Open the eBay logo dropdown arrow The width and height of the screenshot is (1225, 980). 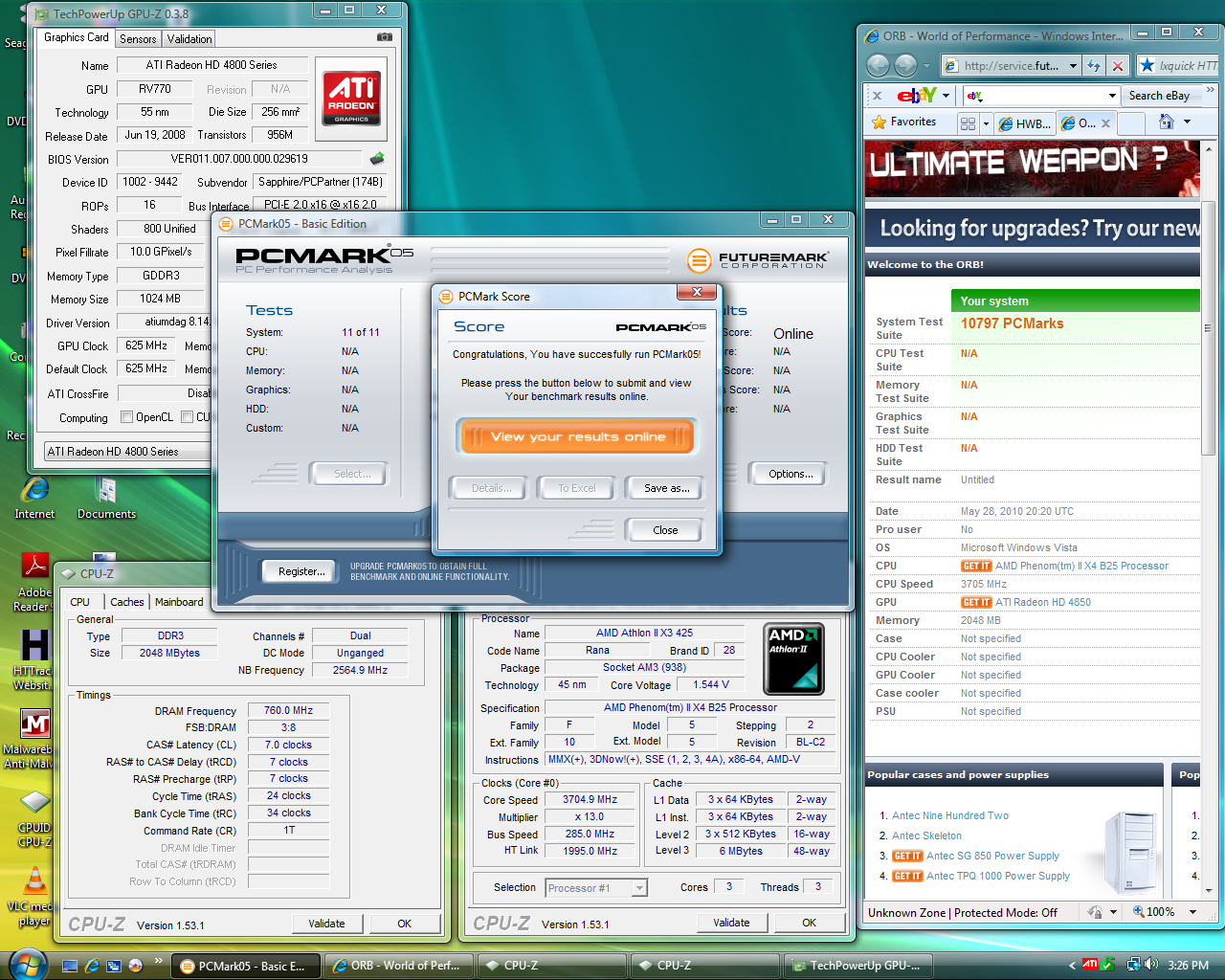(946, 96)
